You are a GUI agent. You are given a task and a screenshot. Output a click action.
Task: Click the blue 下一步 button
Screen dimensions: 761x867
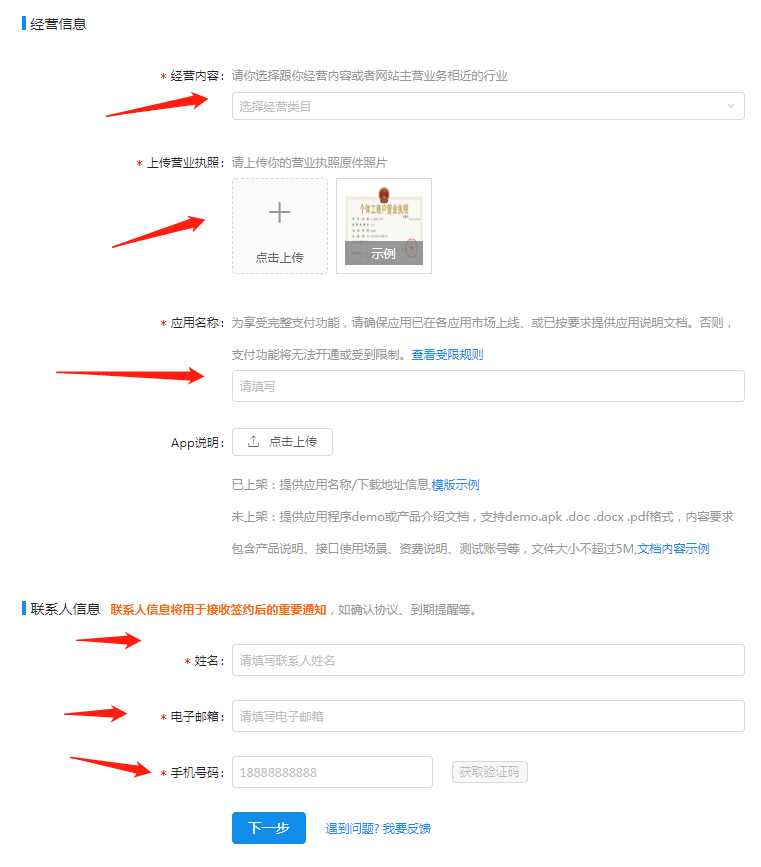tap(269, 828)
